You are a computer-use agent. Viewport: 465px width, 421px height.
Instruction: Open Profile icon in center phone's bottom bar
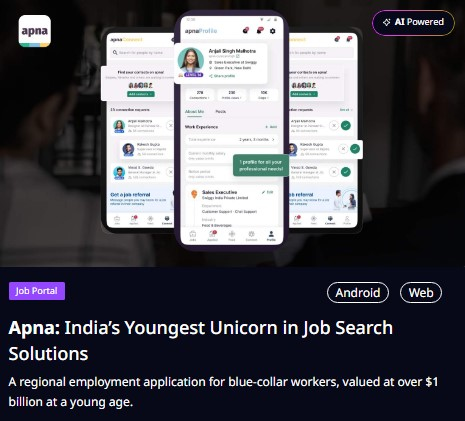pyautogui.click(x=271, y=236)
